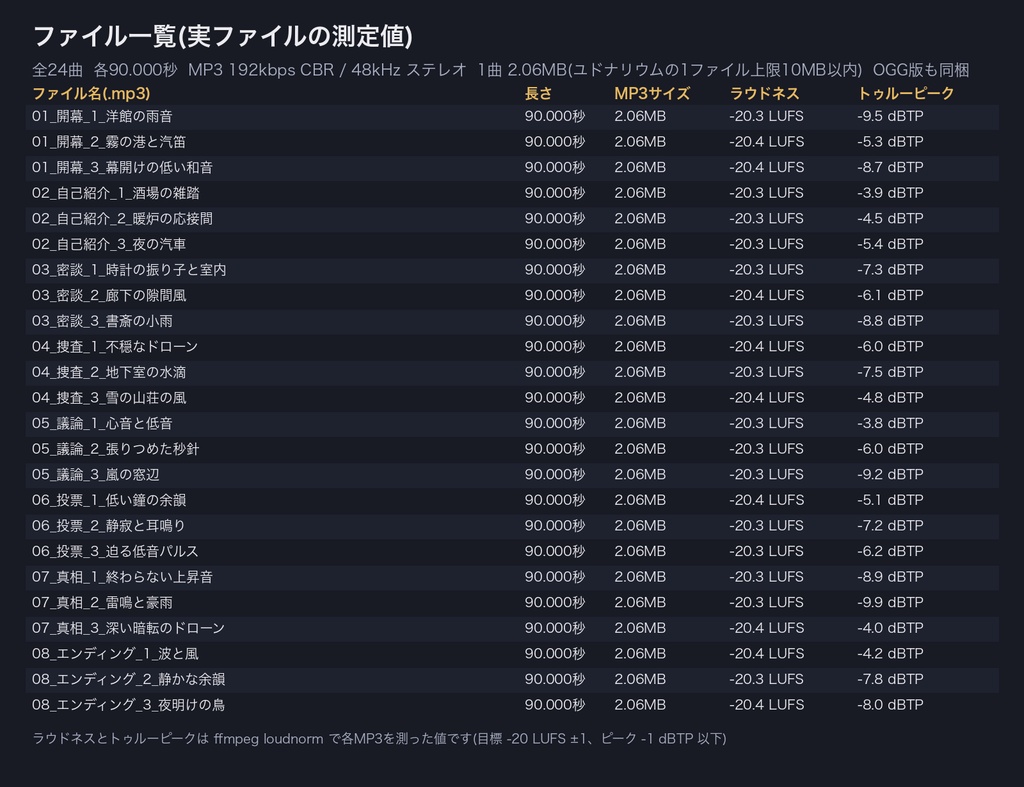
Task: Select file name 01_開幕_2_霧の港と汽笛
Action: point(109,142)
